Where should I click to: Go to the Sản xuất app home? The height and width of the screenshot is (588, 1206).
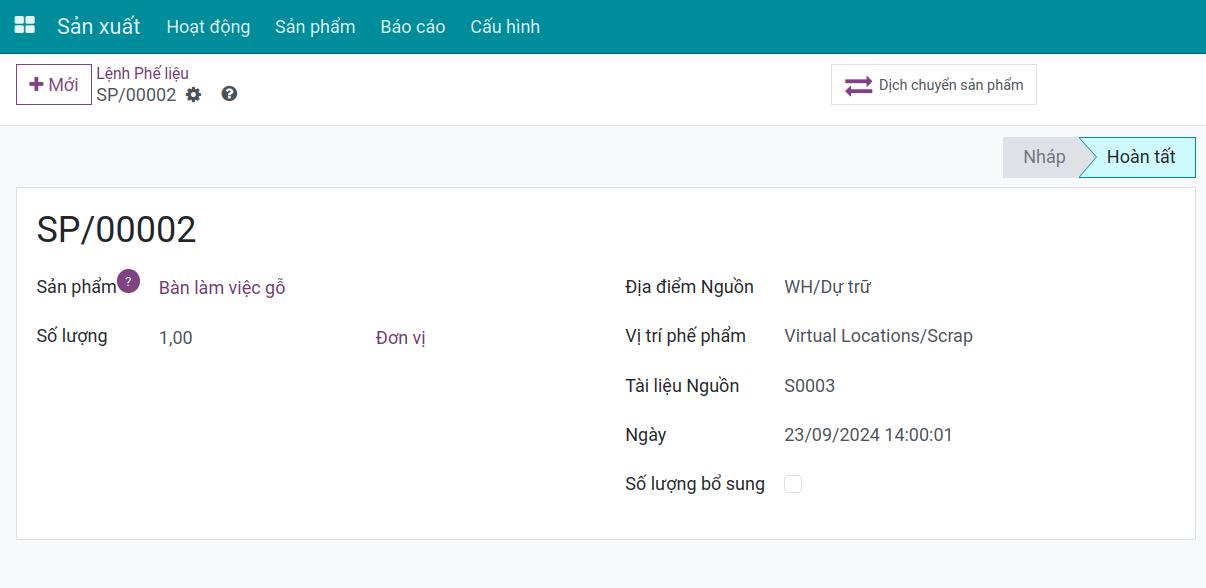[x=98, y=27]
